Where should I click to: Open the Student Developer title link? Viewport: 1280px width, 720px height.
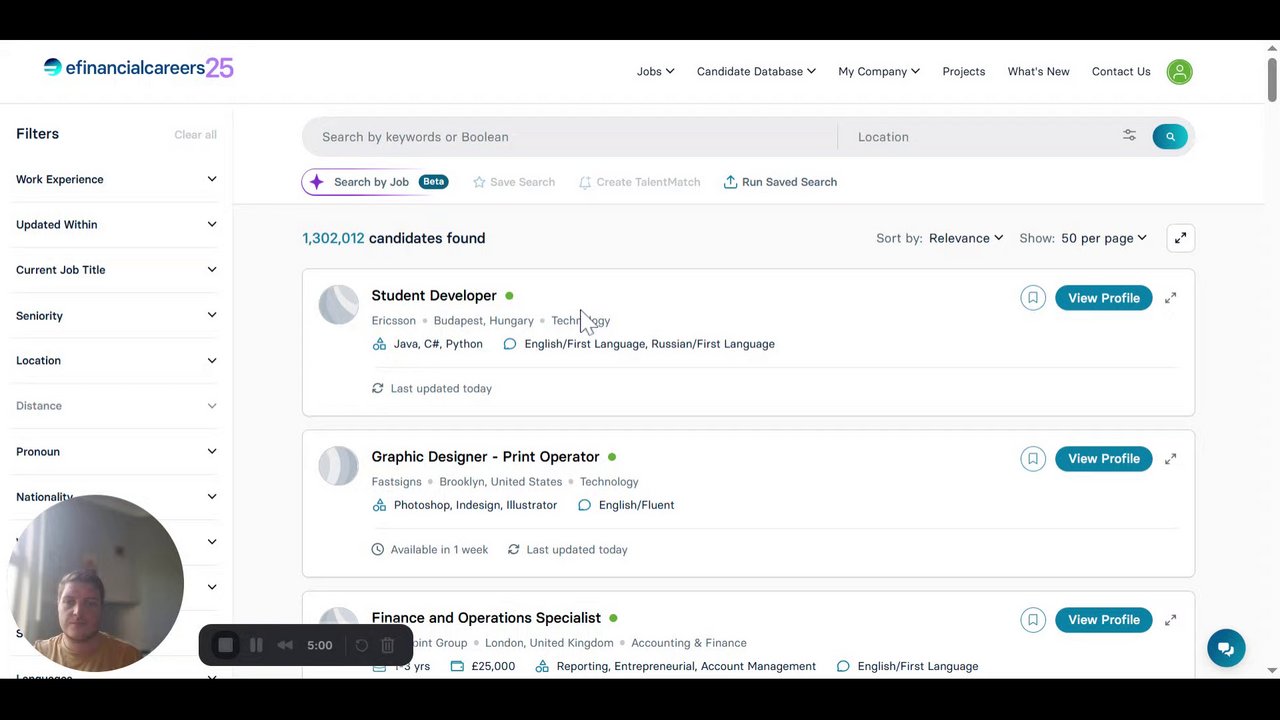coord(434,296)
